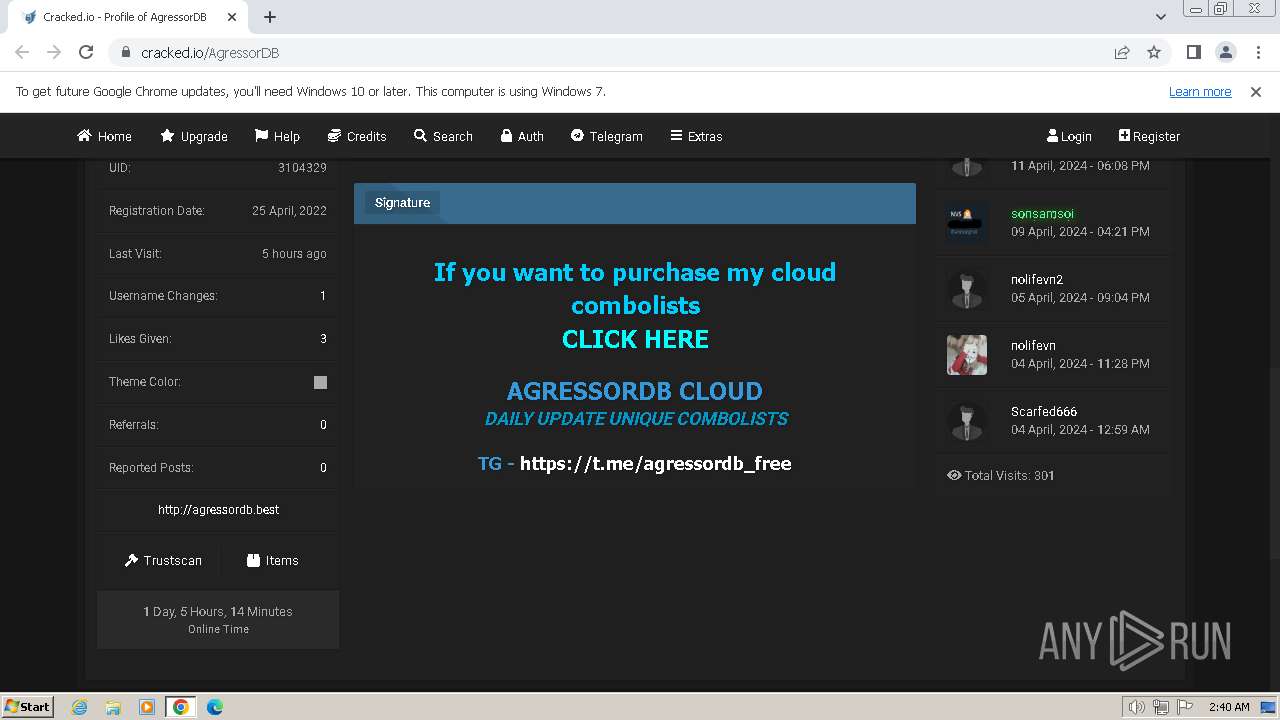The width and height of the screenshot is (1280, 720).
Task: Open the AGRESSORDB CLOUD heading link
Action: click(x=635, y=391)
